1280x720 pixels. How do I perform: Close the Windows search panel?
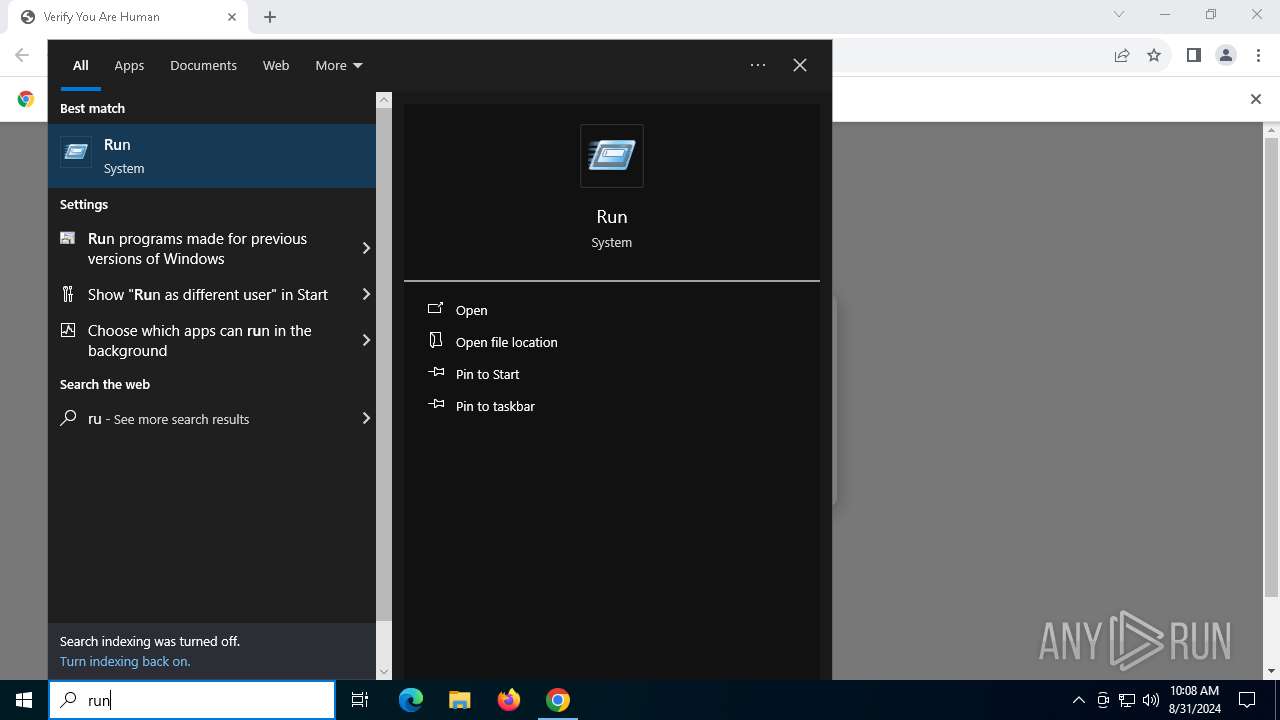(x=800, y=65)
